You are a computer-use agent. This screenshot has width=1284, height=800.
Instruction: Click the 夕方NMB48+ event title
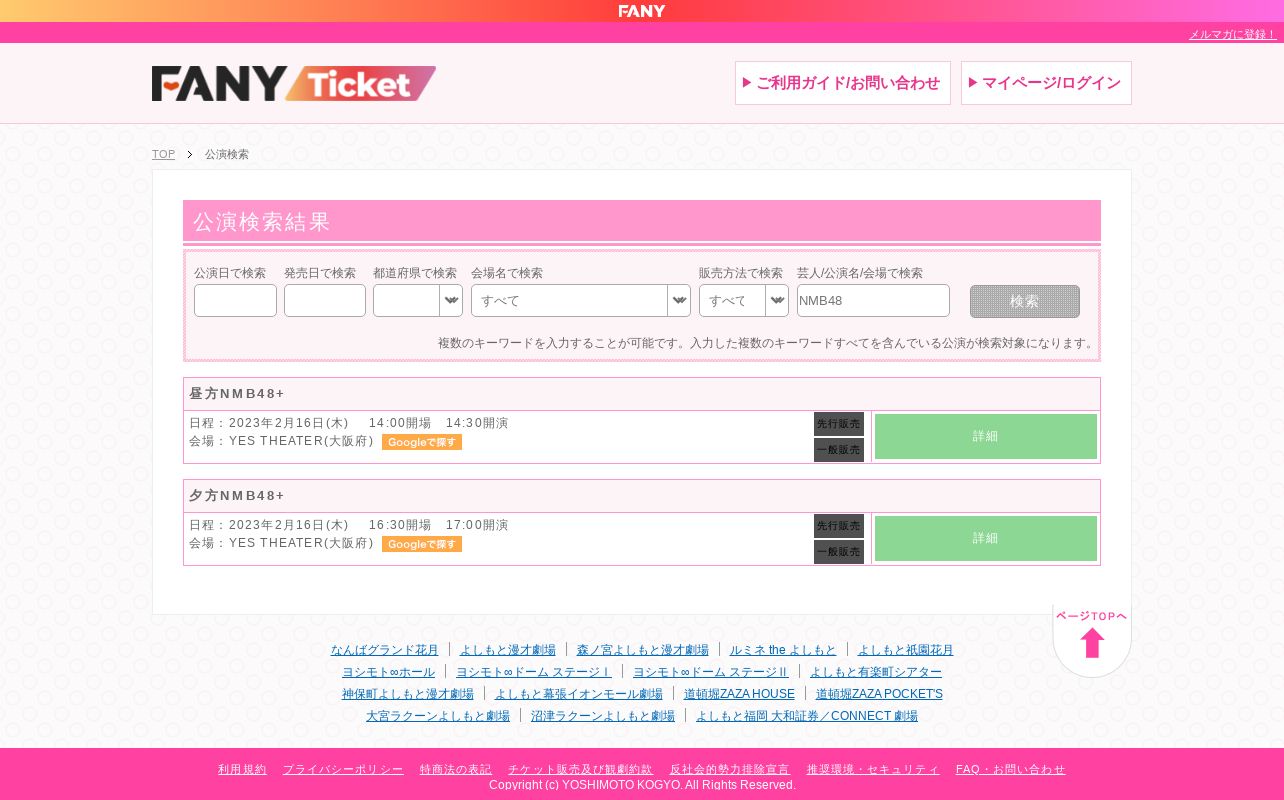[237, 496]
